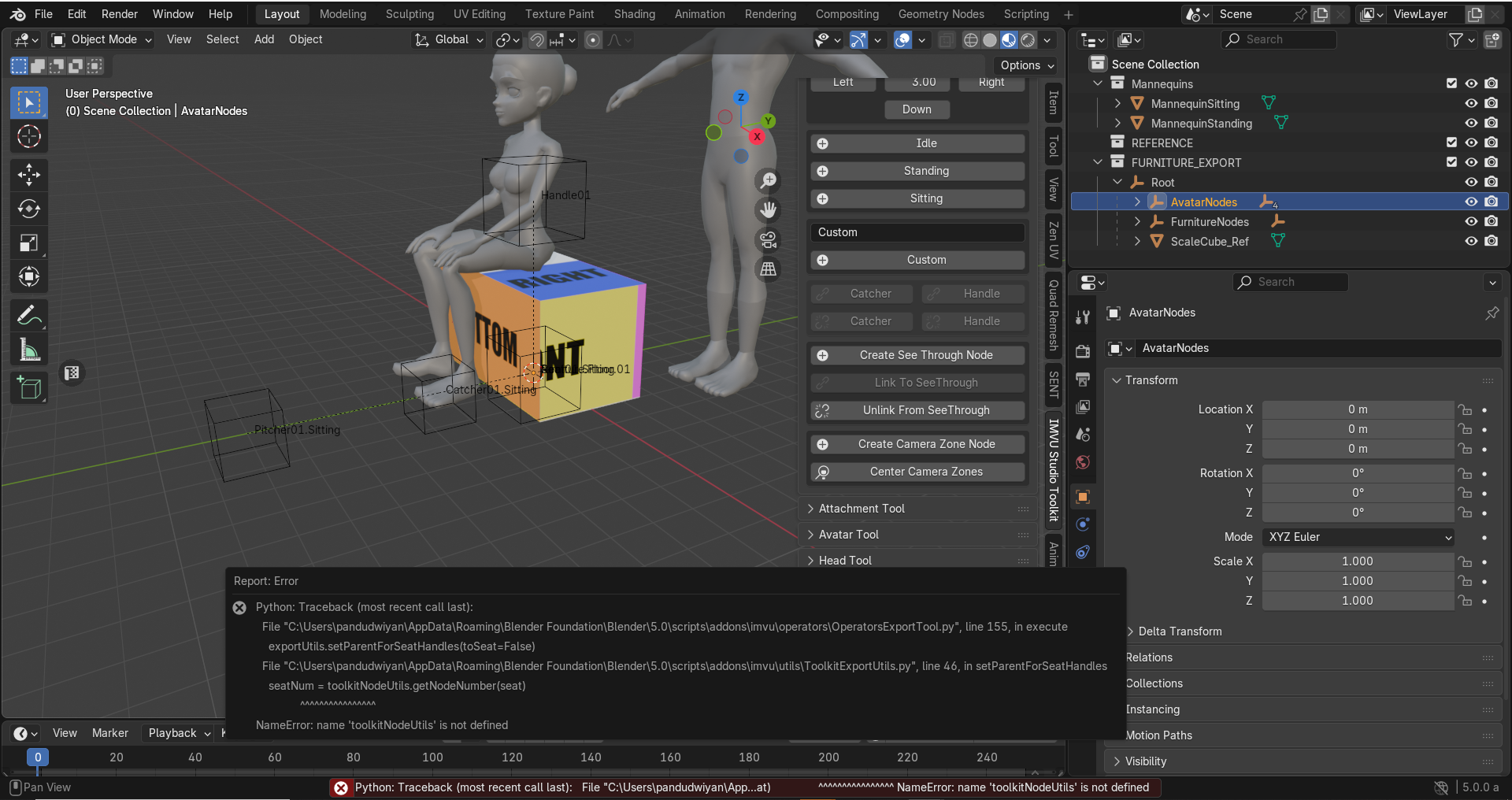Click Center Camera Zones button
The image size is (1512, 800).
(x=917, y=472)
